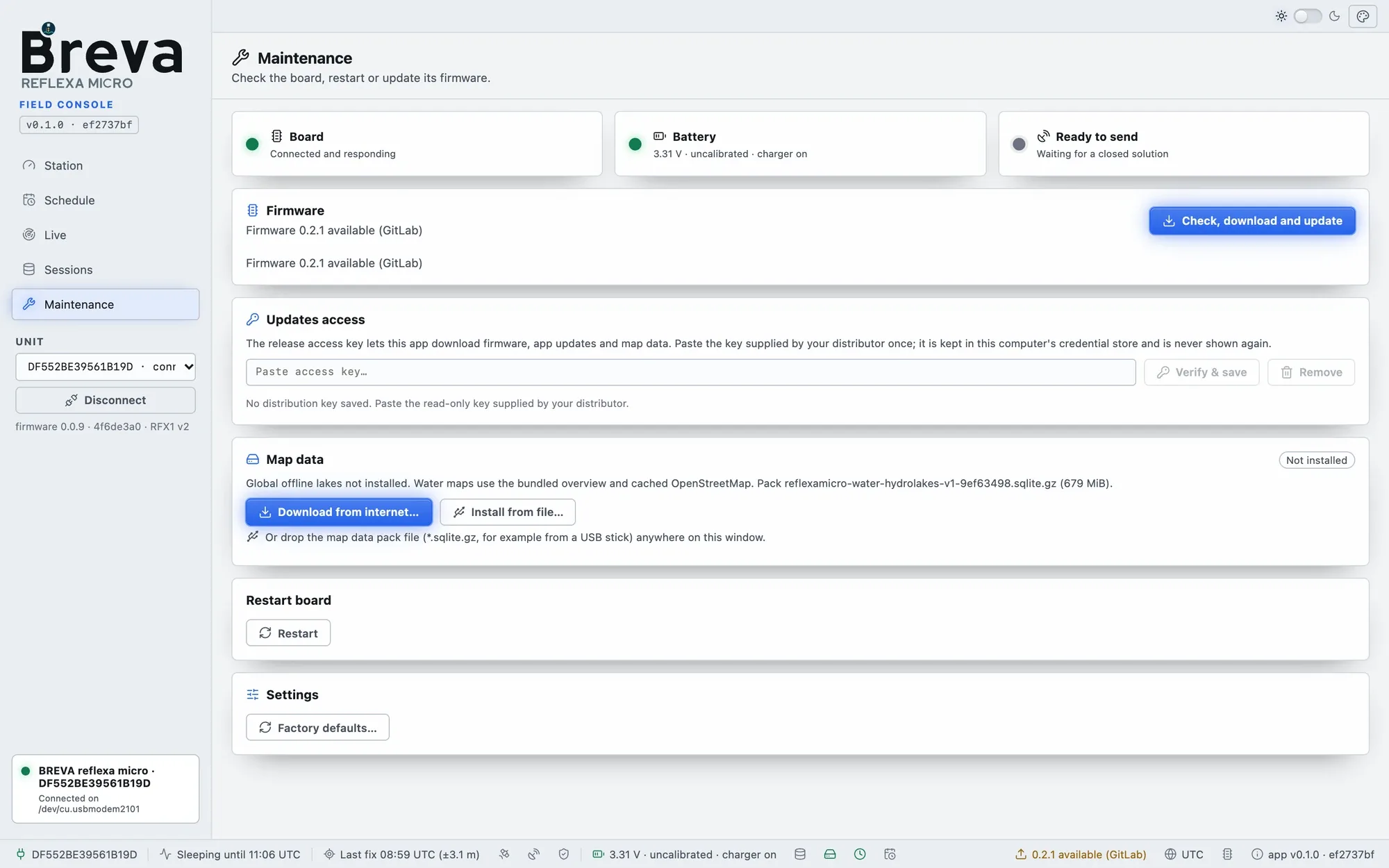The height and width of the screenshot is (868, 1389).
Task: Click Install from file button
Action: pyautogui.click(x=508, y=512)
